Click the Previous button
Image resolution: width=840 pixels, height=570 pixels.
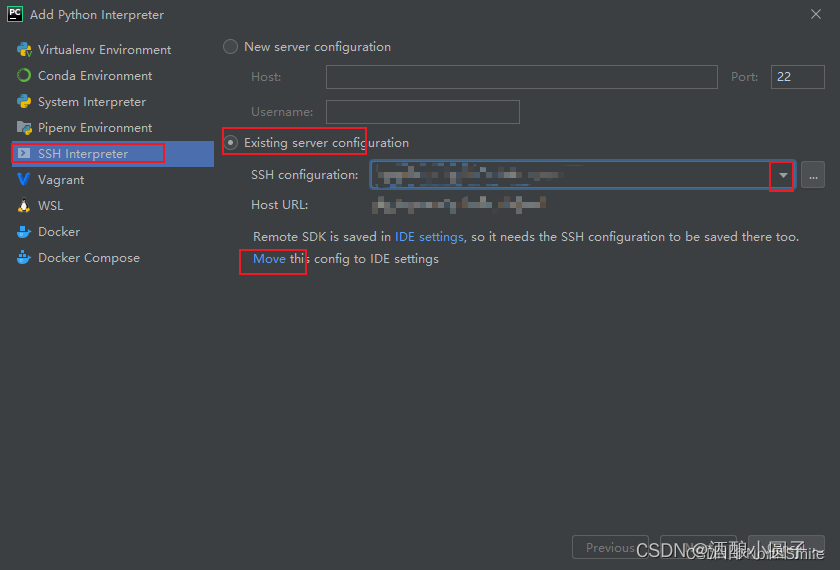610,548
